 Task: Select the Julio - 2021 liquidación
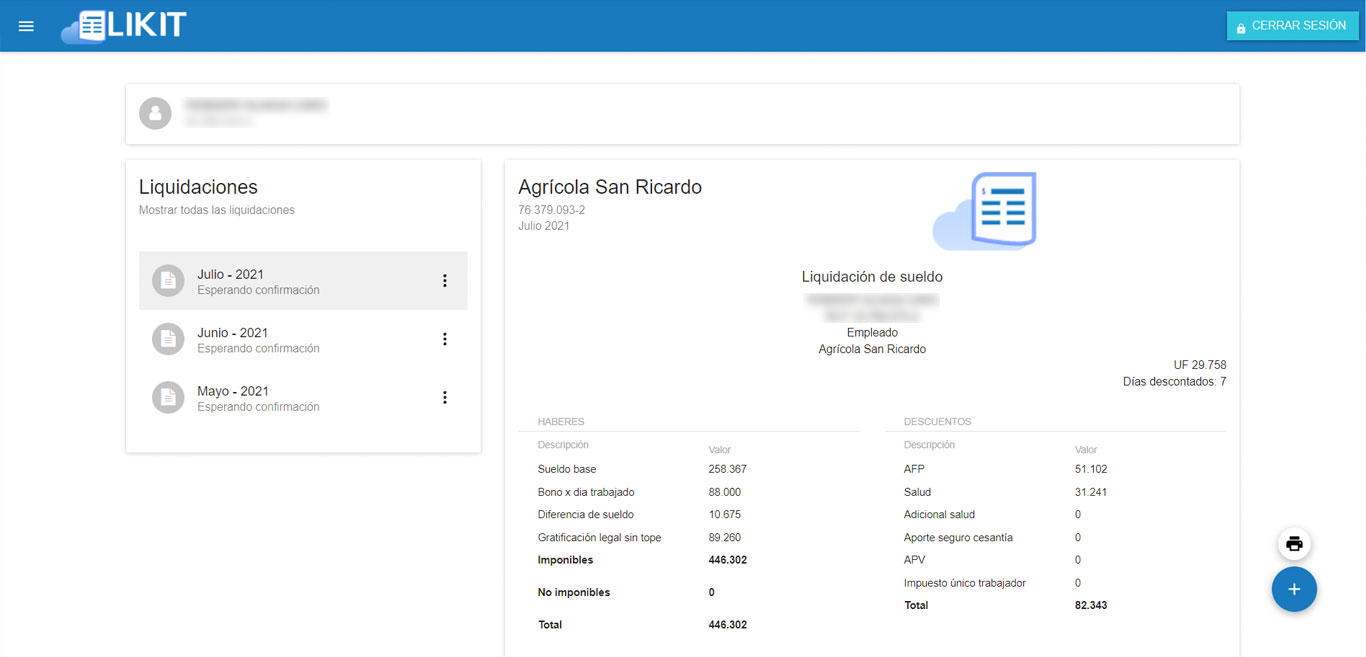303,281
